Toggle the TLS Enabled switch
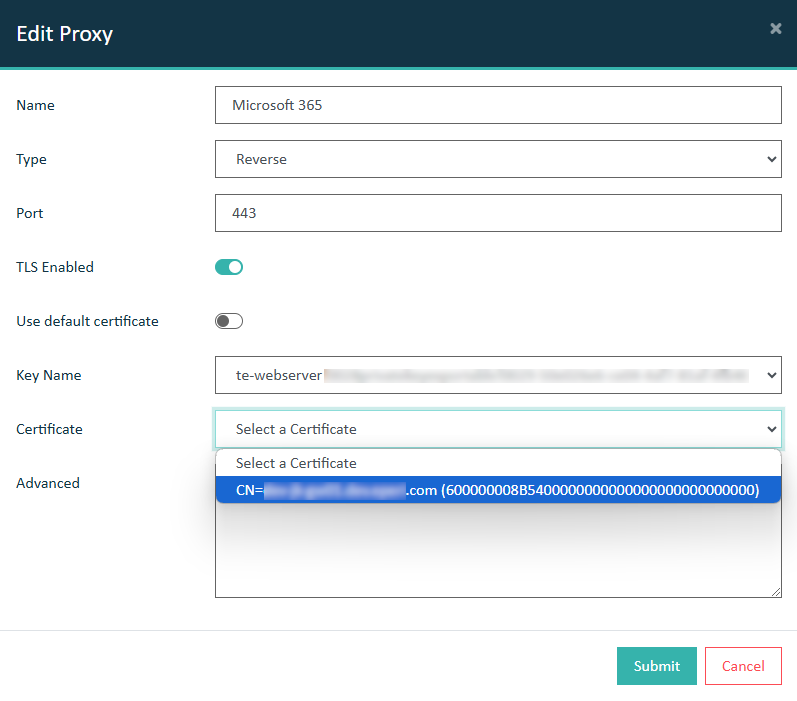The height and width of the screenshot is (701, 797). (x=229, y=267)
